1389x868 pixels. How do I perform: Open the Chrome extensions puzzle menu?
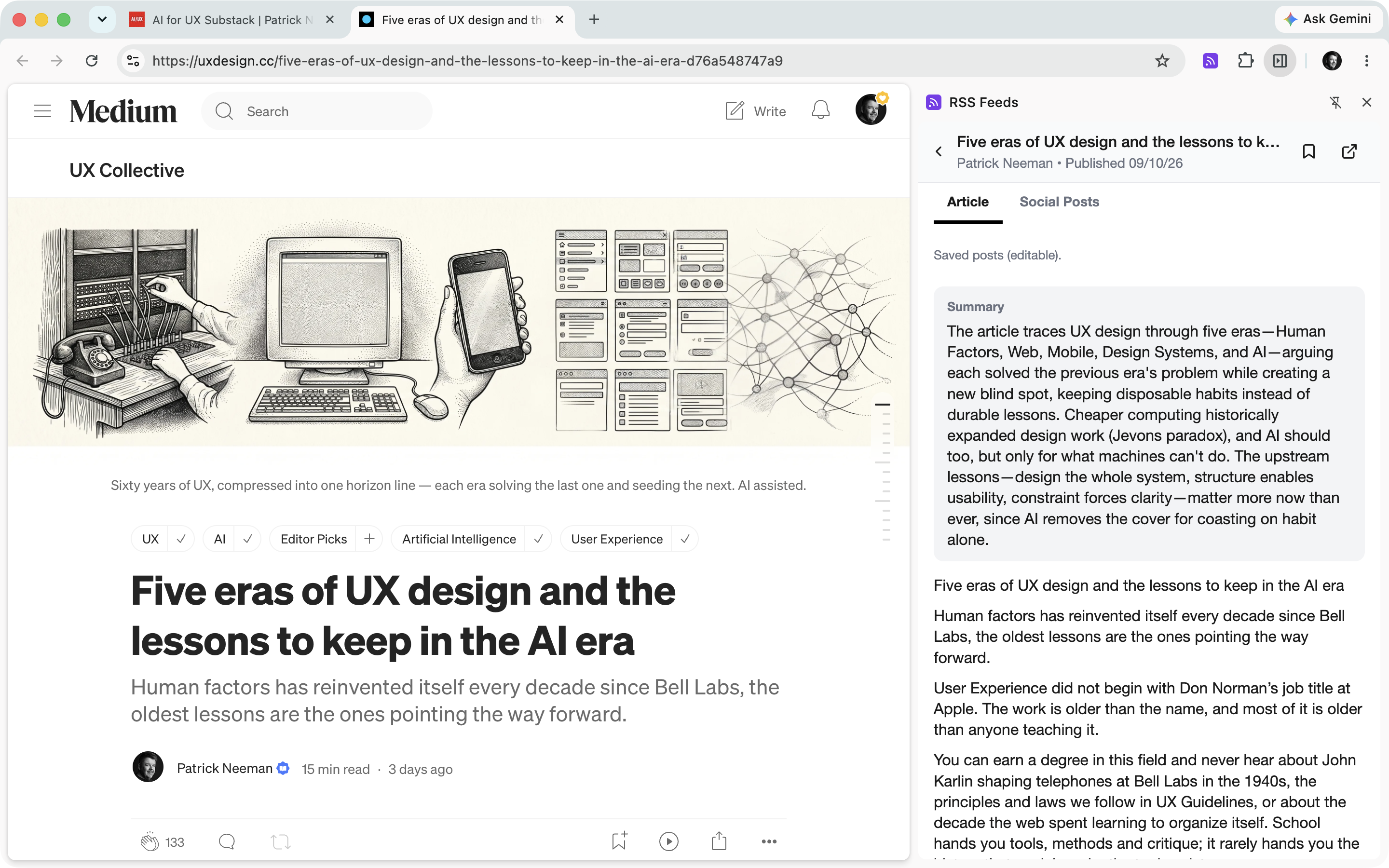(1245, 61)
